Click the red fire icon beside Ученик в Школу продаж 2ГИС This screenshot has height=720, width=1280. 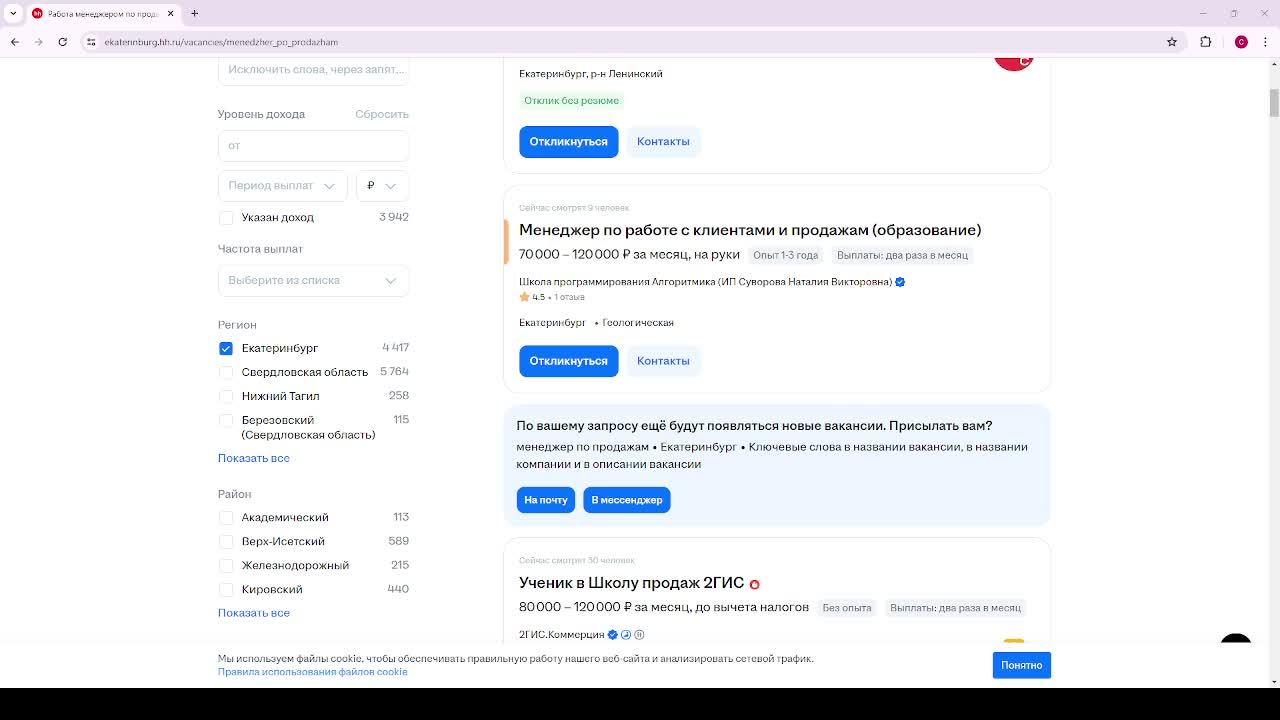point(755,584)
